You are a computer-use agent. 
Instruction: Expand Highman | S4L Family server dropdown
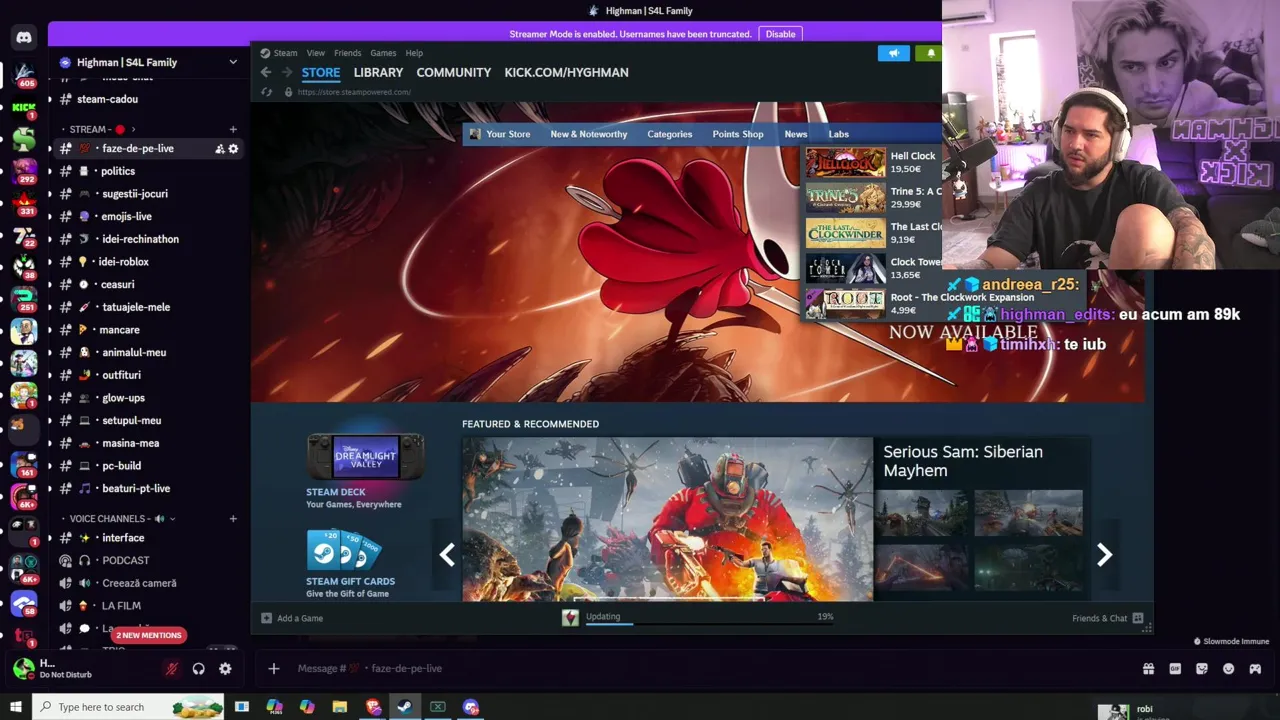[x=233, y=62]
